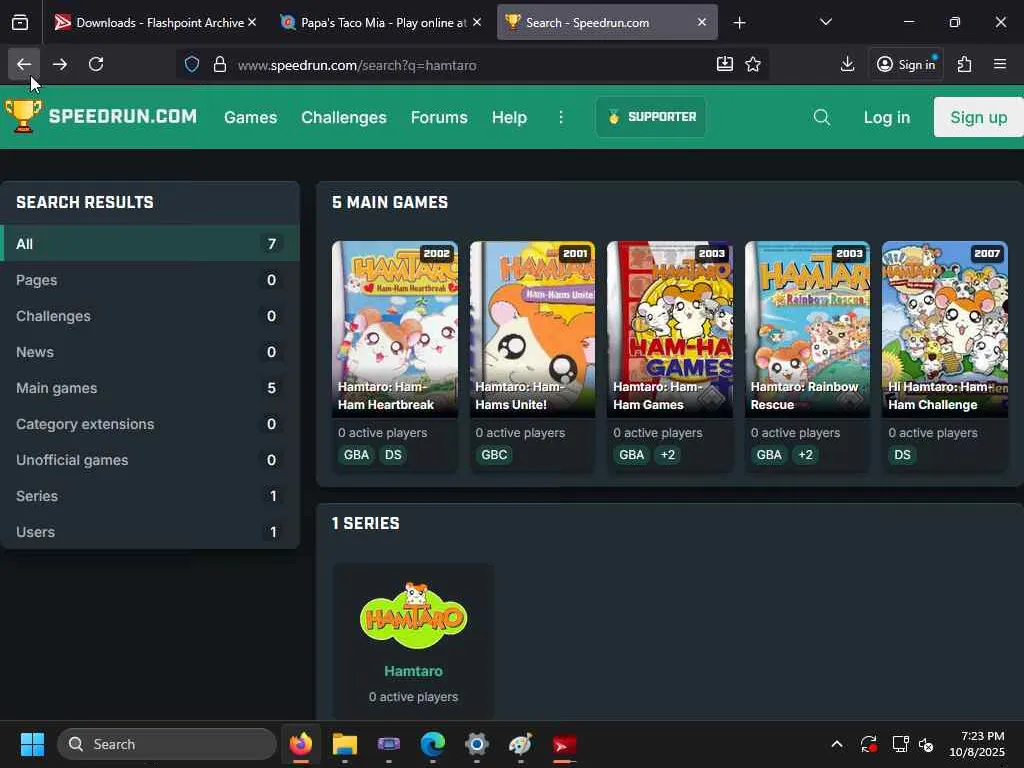
Task: Open Settings gear app in taskbar
Action: coord(477,744)
